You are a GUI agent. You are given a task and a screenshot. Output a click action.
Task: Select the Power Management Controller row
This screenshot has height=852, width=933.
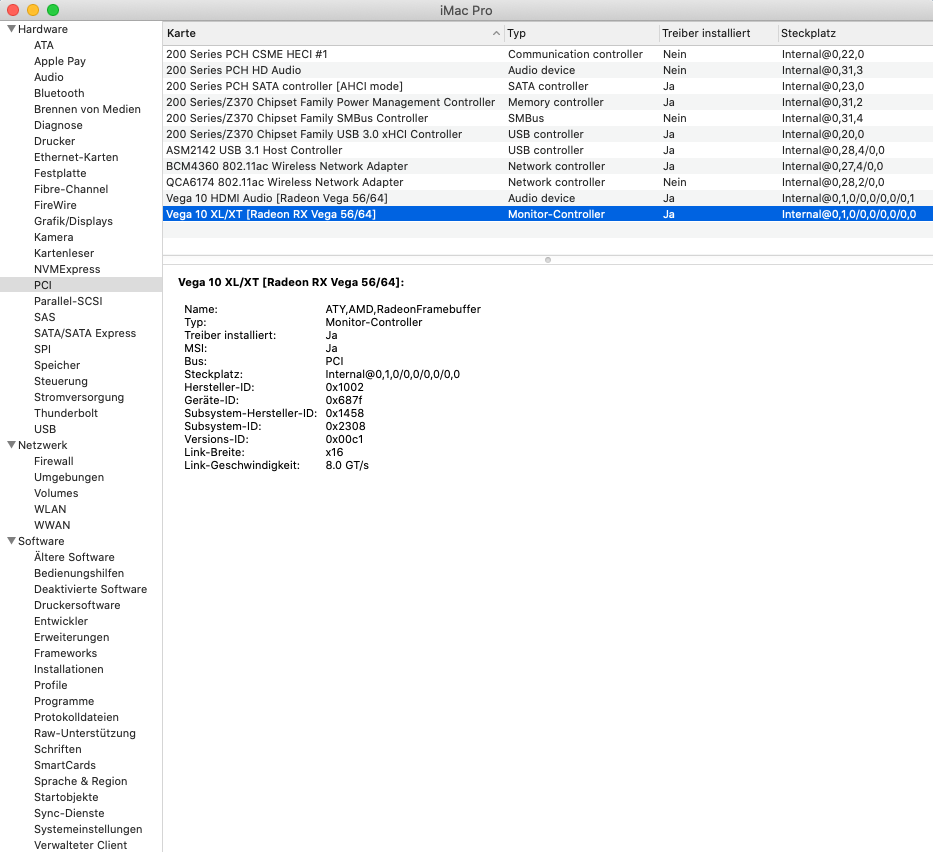[547, 102]
